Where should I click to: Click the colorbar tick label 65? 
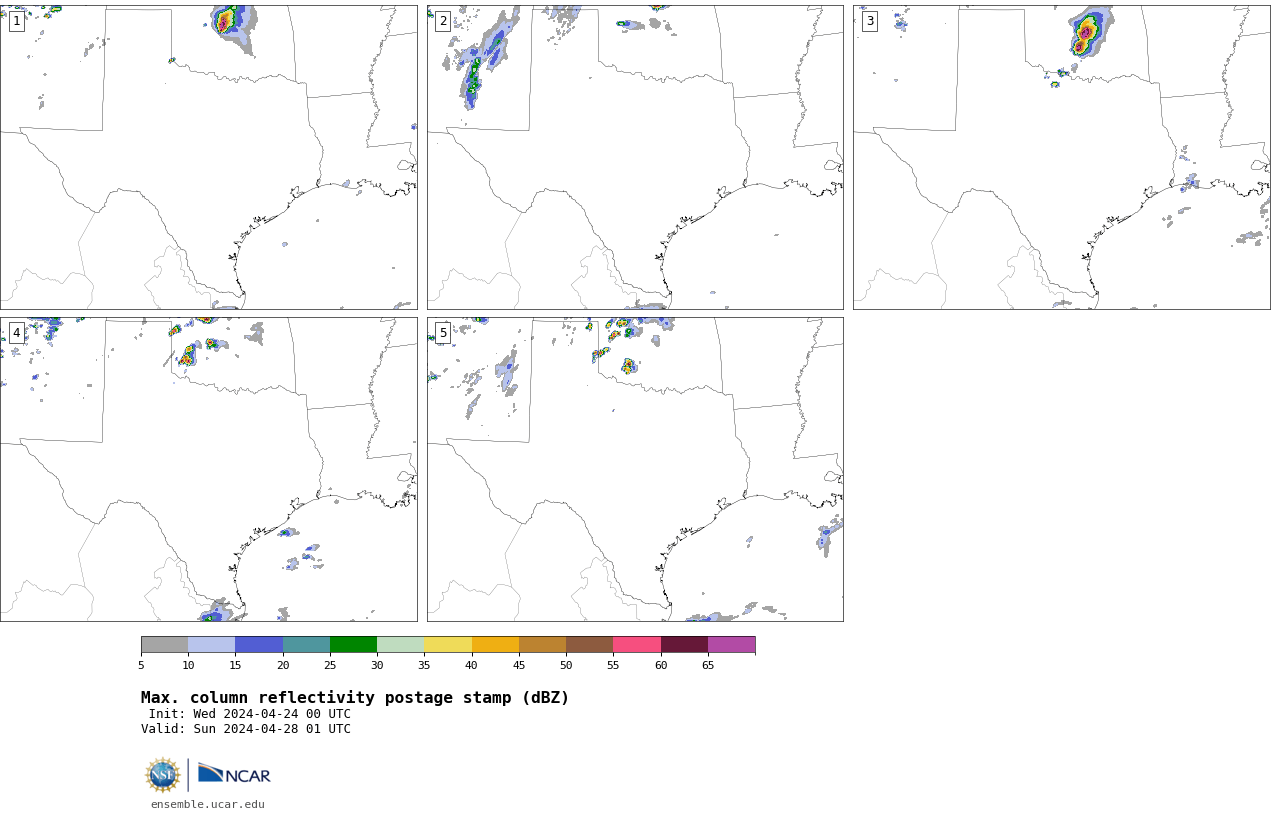708,665
